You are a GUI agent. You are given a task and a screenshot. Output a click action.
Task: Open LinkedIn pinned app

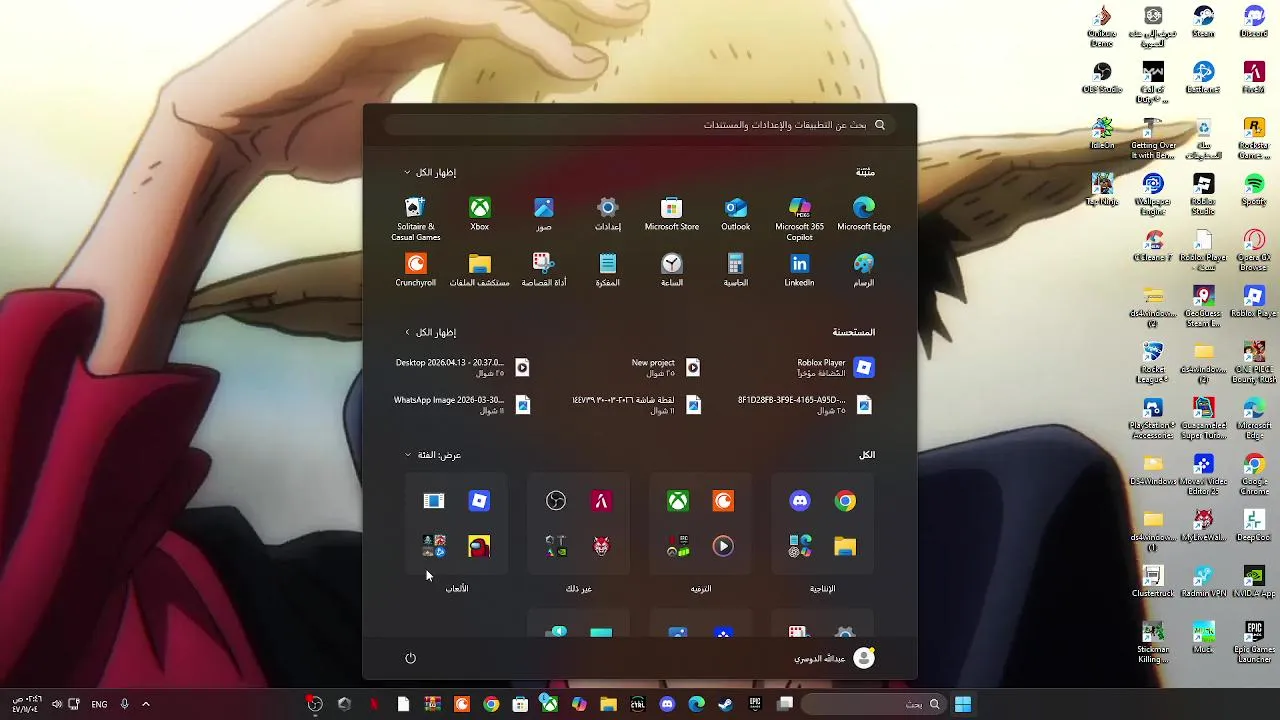799,270
